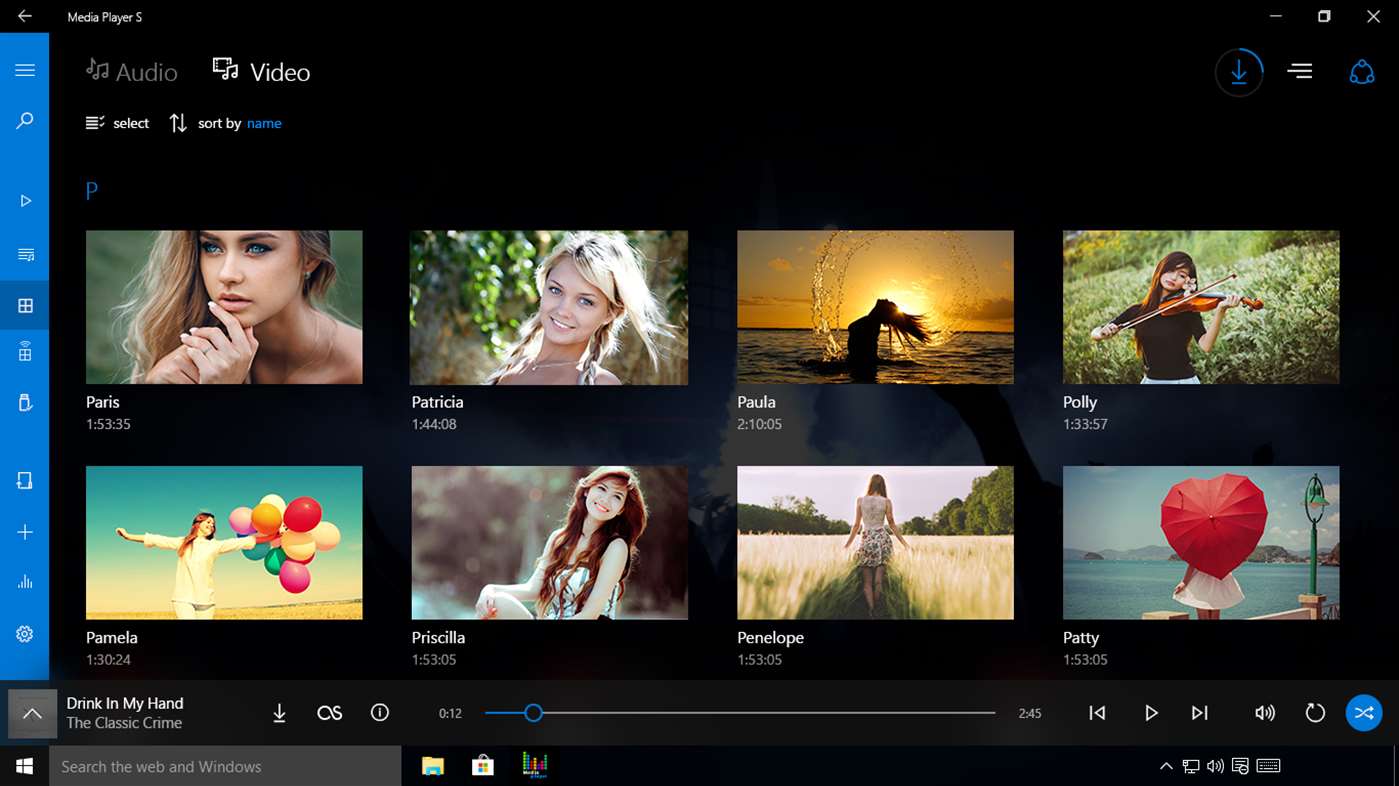Click Media Player taskbar icon

point(535,765)
